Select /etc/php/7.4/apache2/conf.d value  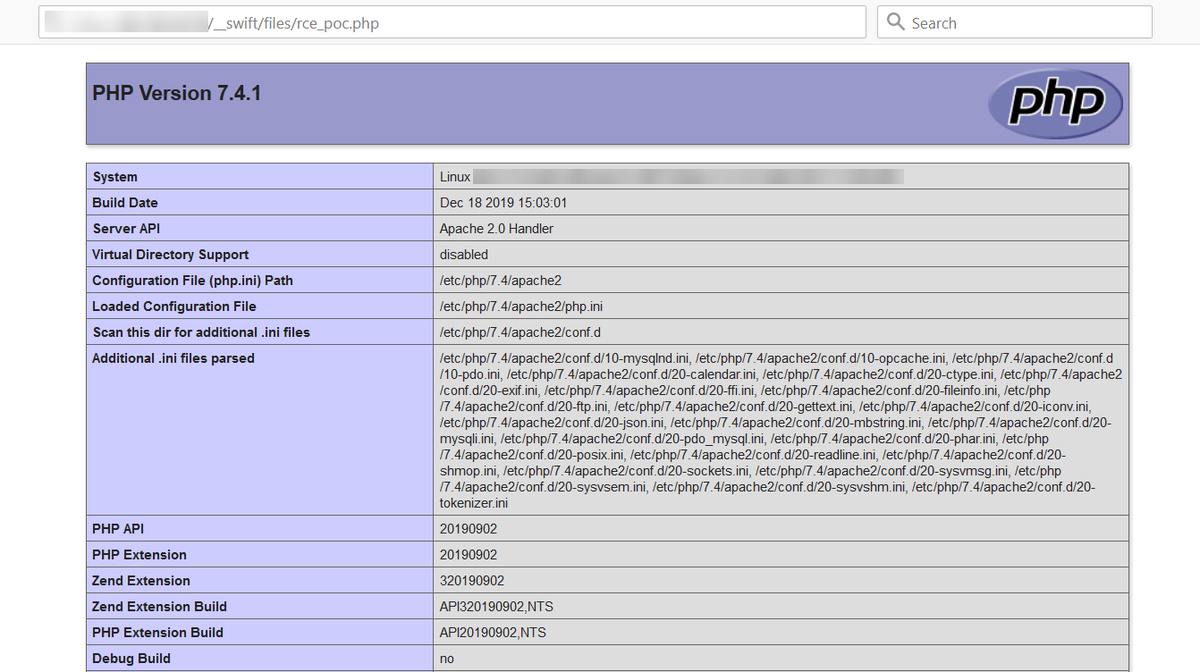pyautogui.click(x=520, y=333)
